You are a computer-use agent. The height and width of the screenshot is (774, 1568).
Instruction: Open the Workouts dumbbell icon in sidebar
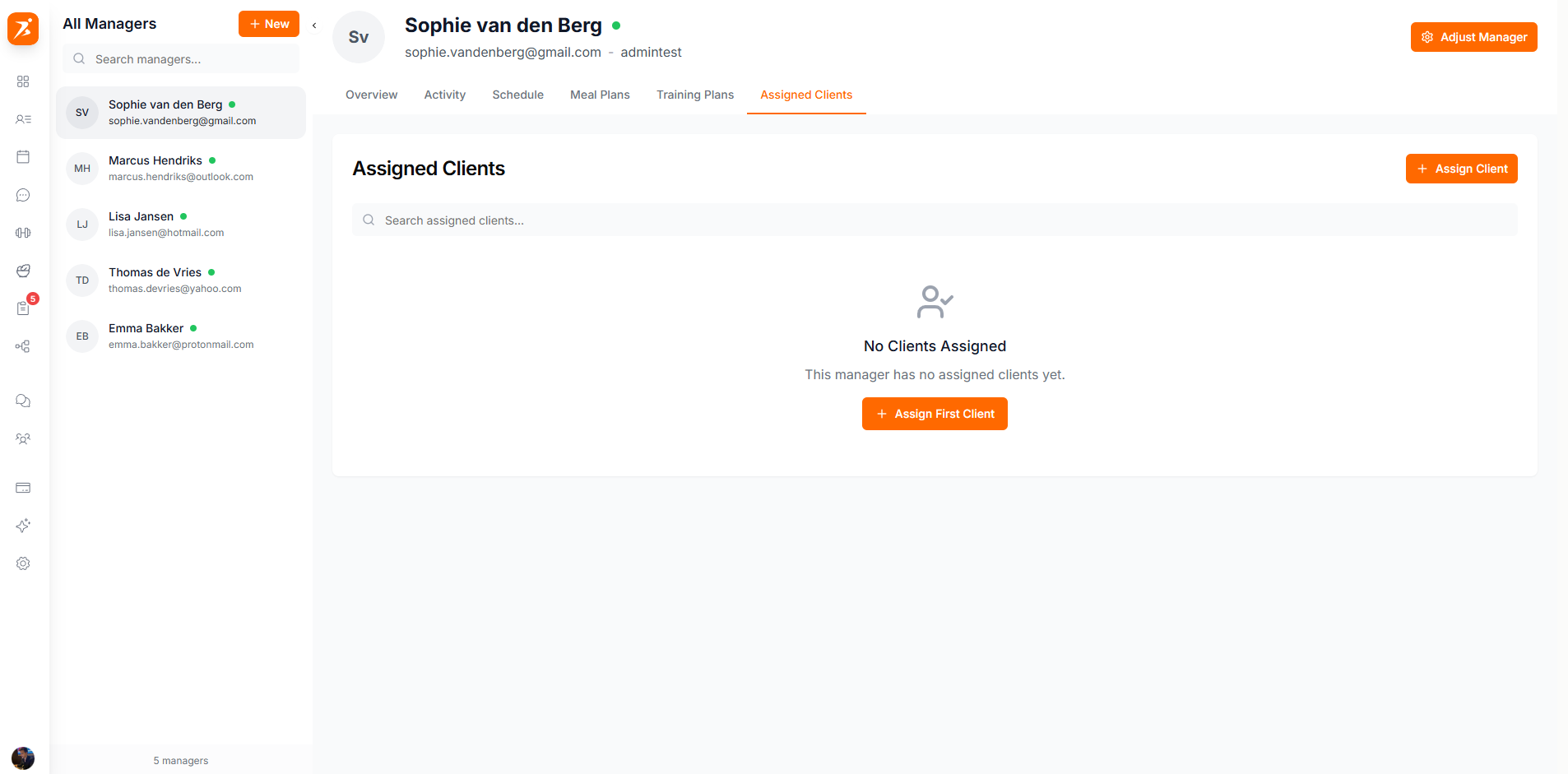click(22, 233)
